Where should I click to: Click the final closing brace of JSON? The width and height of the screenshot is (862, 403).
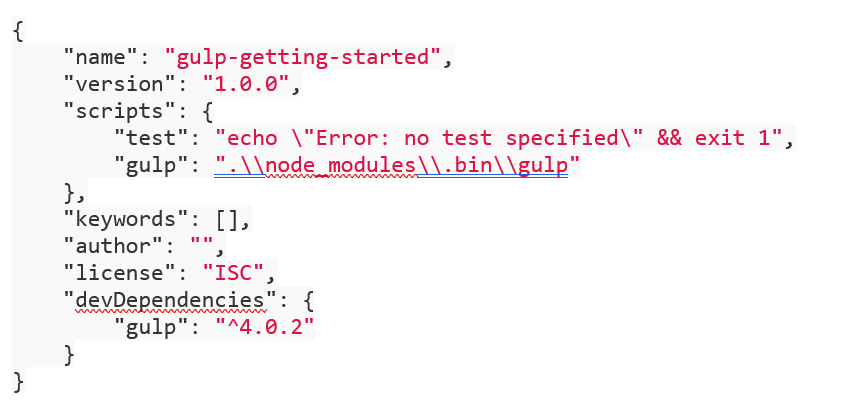(18, 381)
